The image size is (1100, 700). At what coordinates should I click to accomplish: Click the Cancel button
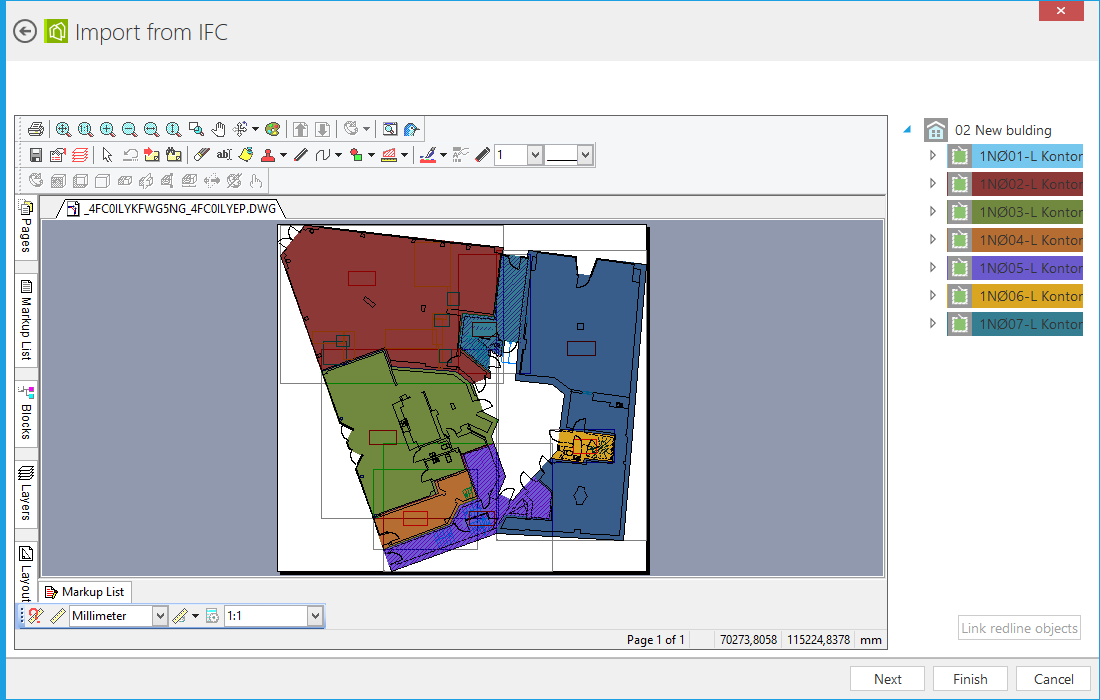click(x=1054, y=679)
